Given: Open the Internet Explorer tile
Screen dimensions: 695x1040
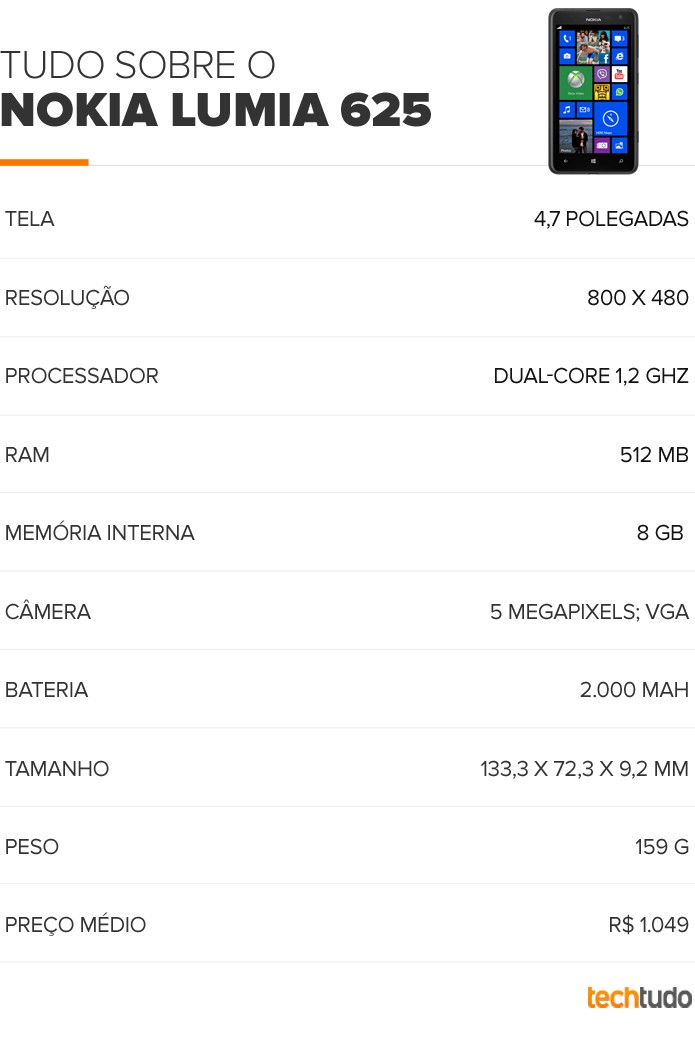Looking at the screenshot, I should pyautogui.click(x=619, y=56).
